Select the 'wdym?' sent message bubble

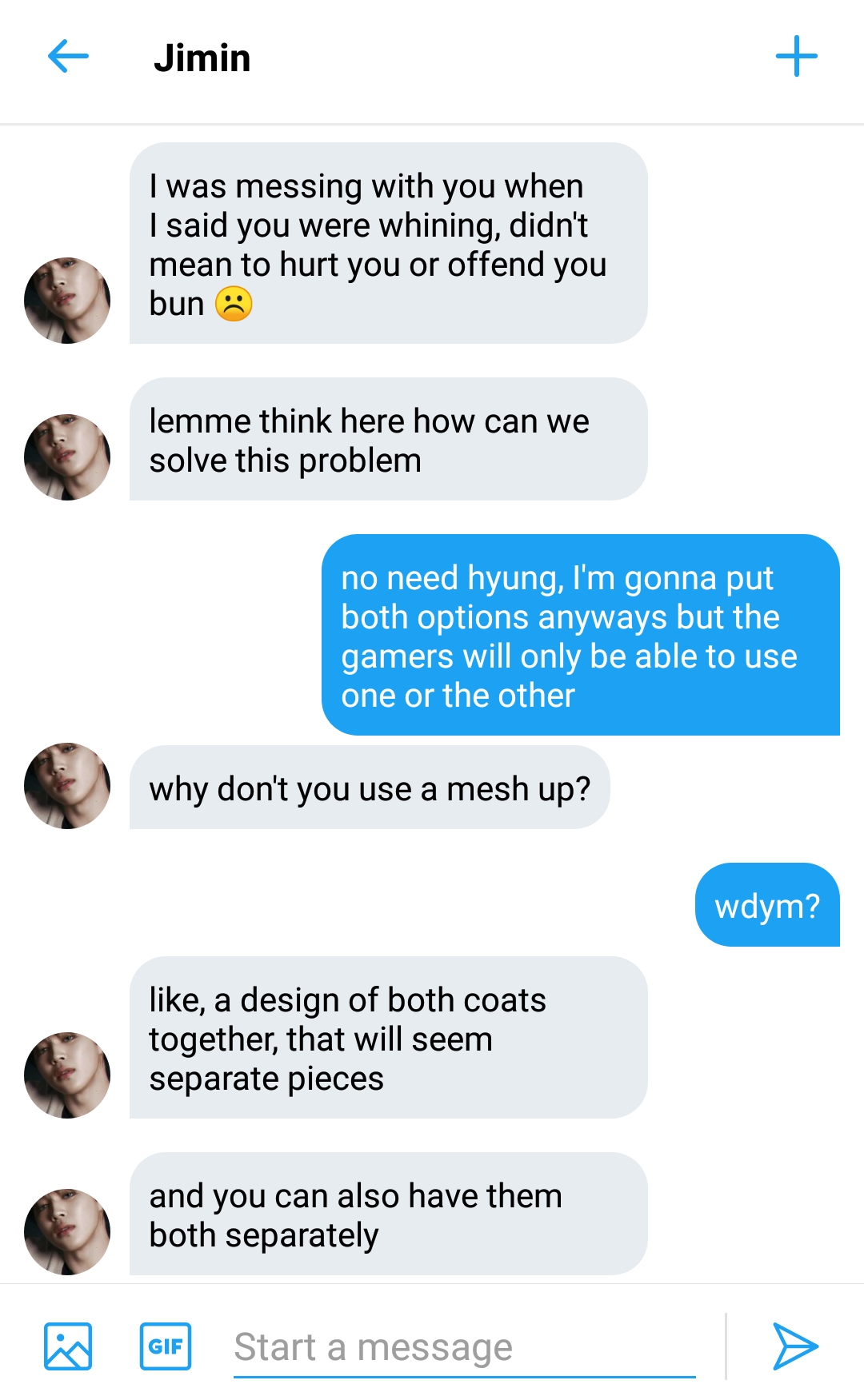[767, 905]
